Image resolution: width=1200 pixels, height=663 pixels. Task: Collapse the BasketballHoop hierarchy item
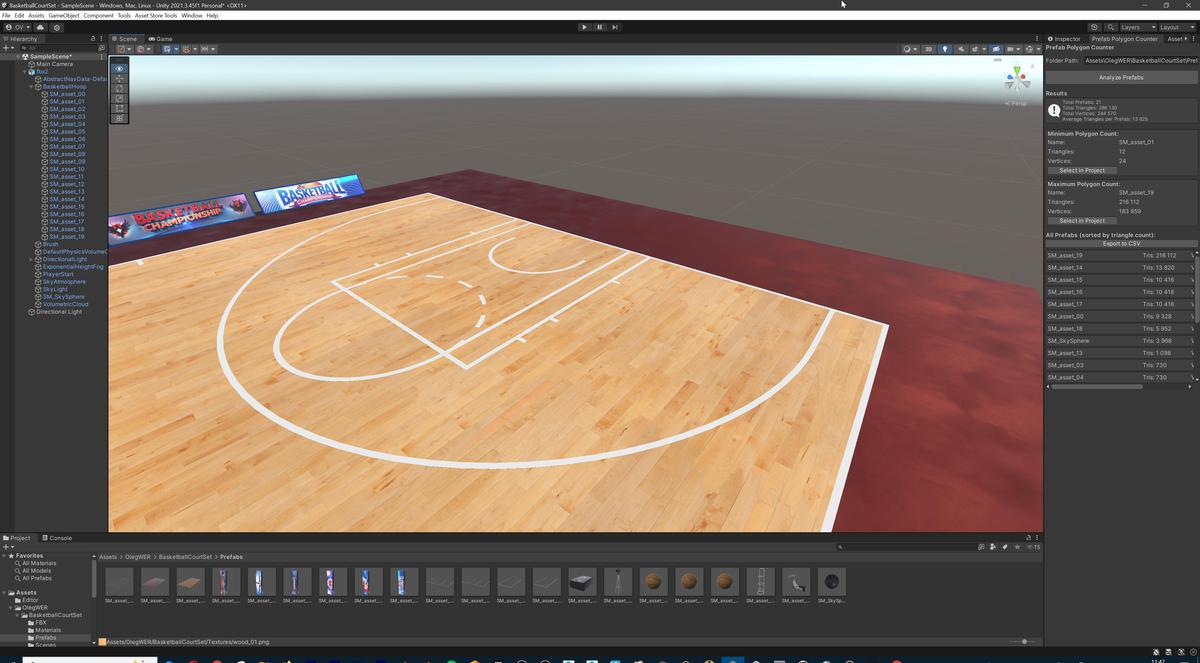(32, 86)
